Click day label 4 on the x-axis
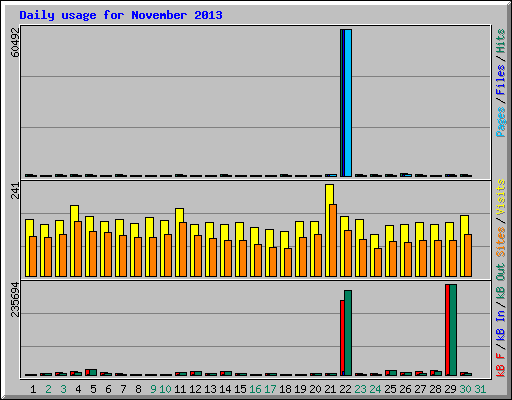 click(x=78, y=389)
